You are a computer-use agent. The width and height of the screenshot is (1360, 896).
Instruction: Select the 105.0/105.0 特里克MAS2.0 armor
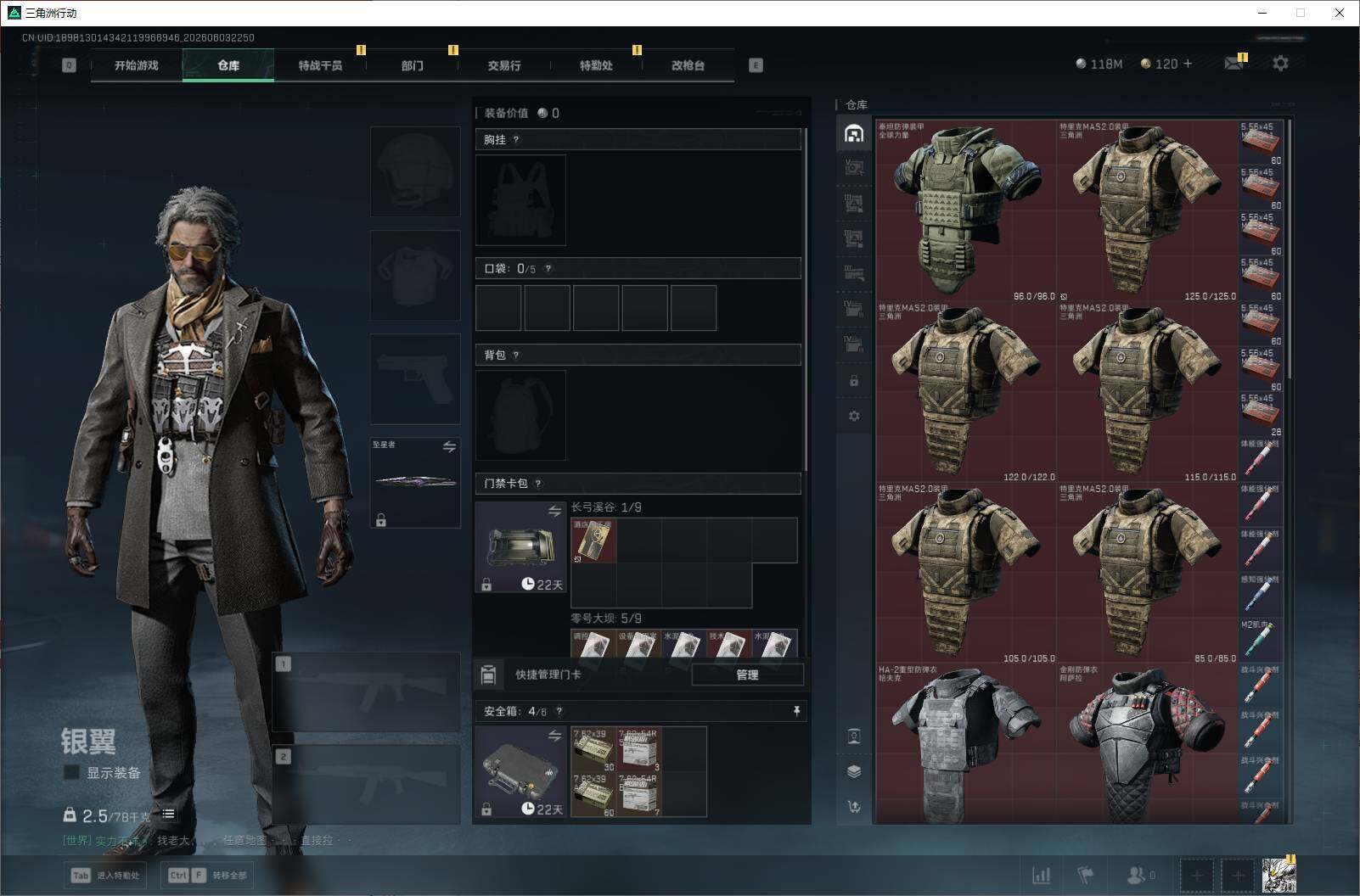[x=966, y=574]
